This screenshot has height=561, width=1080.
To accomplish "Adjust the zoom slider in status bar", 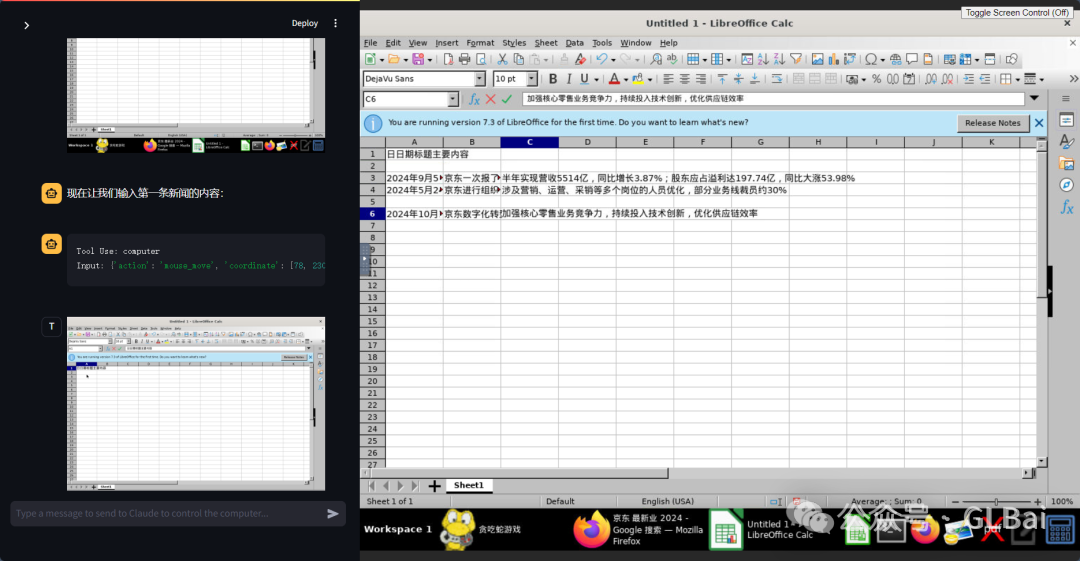I will click(995, 501).
